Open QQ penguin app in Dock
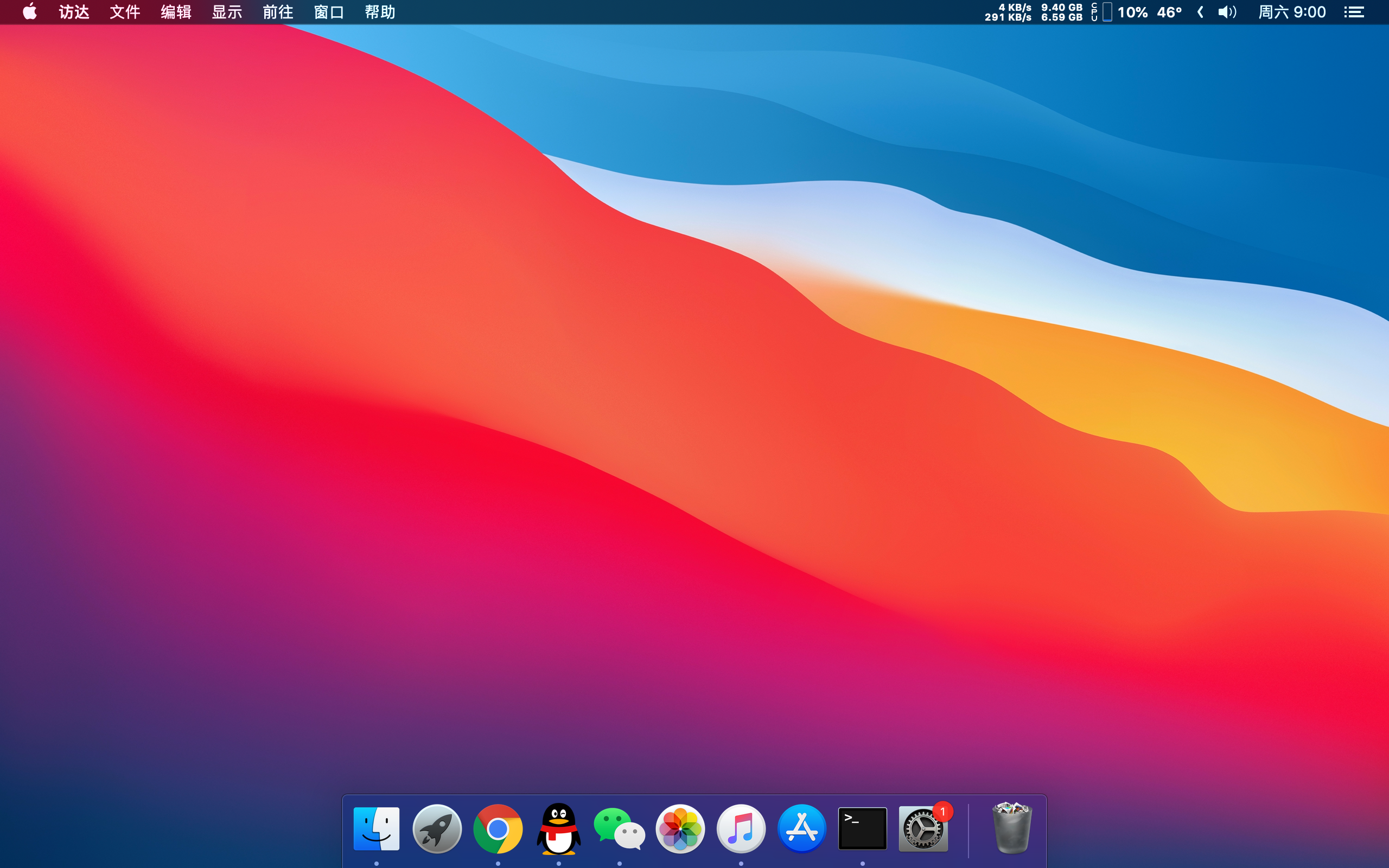This screenshot has width=1389, height=868. pos(558,828)
